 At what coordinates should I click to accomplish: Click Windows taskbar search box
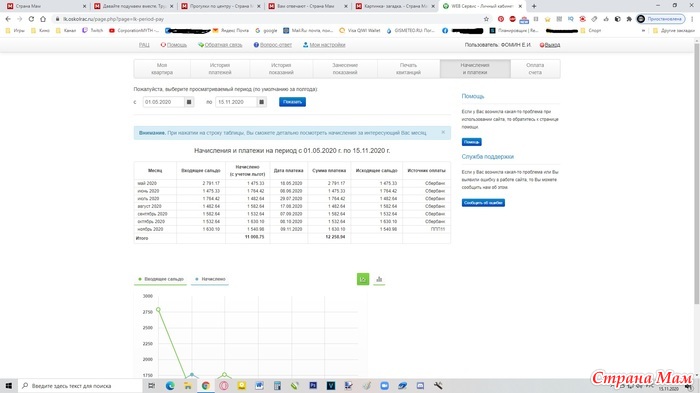pos(80,385)
